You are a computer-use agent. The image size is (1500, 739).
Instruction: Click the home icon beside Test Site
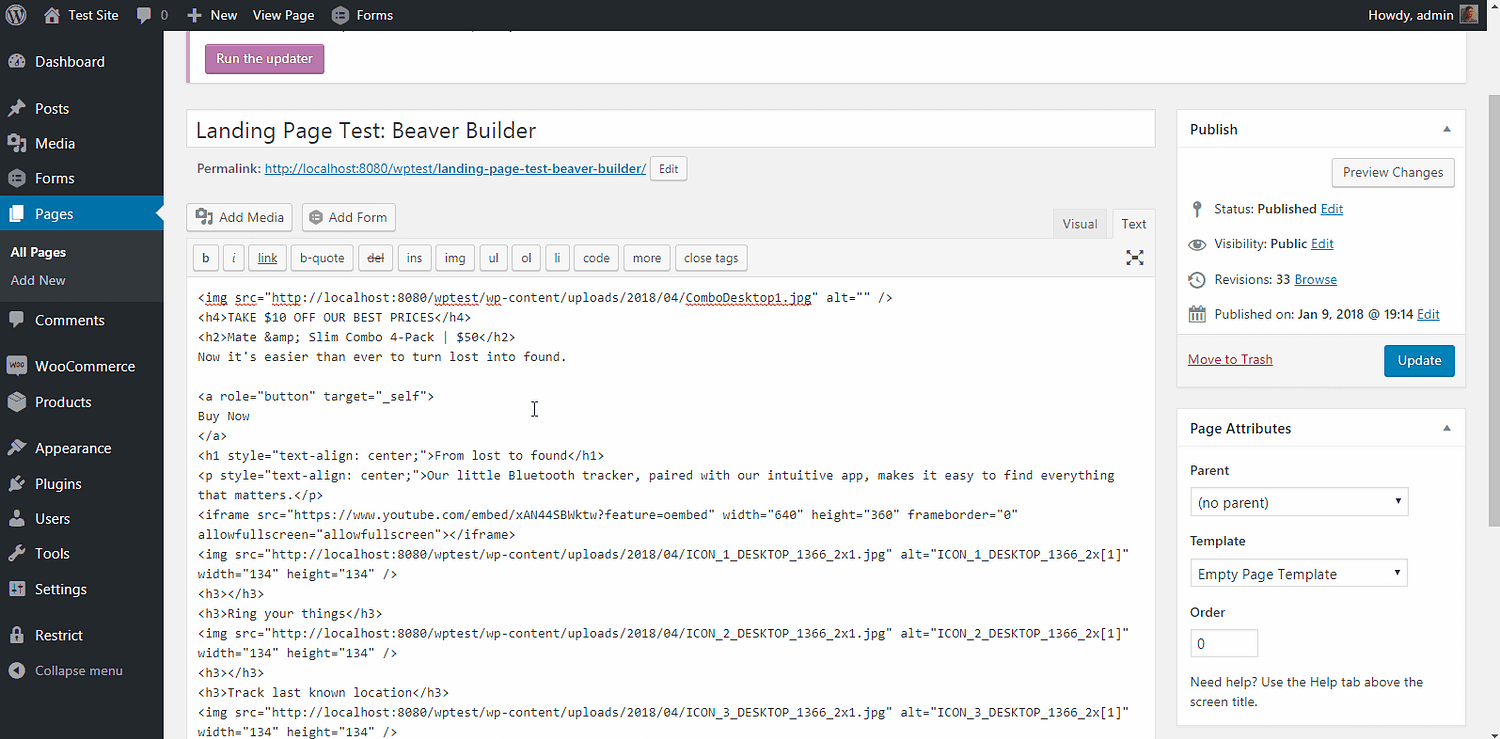point(52,15)
